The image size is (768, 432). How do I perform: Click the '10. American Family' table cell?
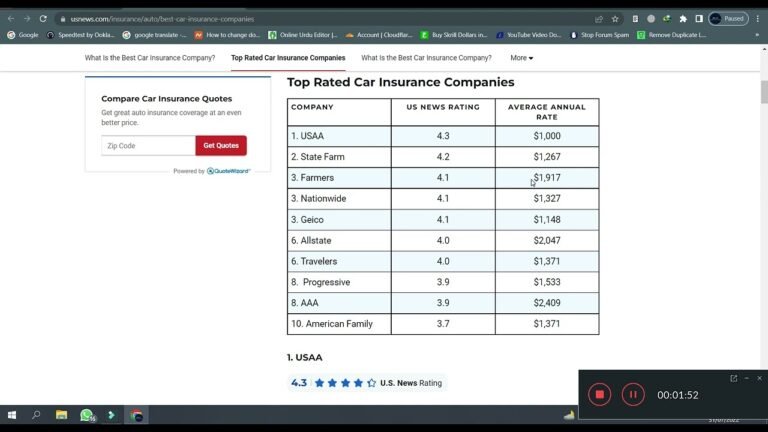coord(339,324)
